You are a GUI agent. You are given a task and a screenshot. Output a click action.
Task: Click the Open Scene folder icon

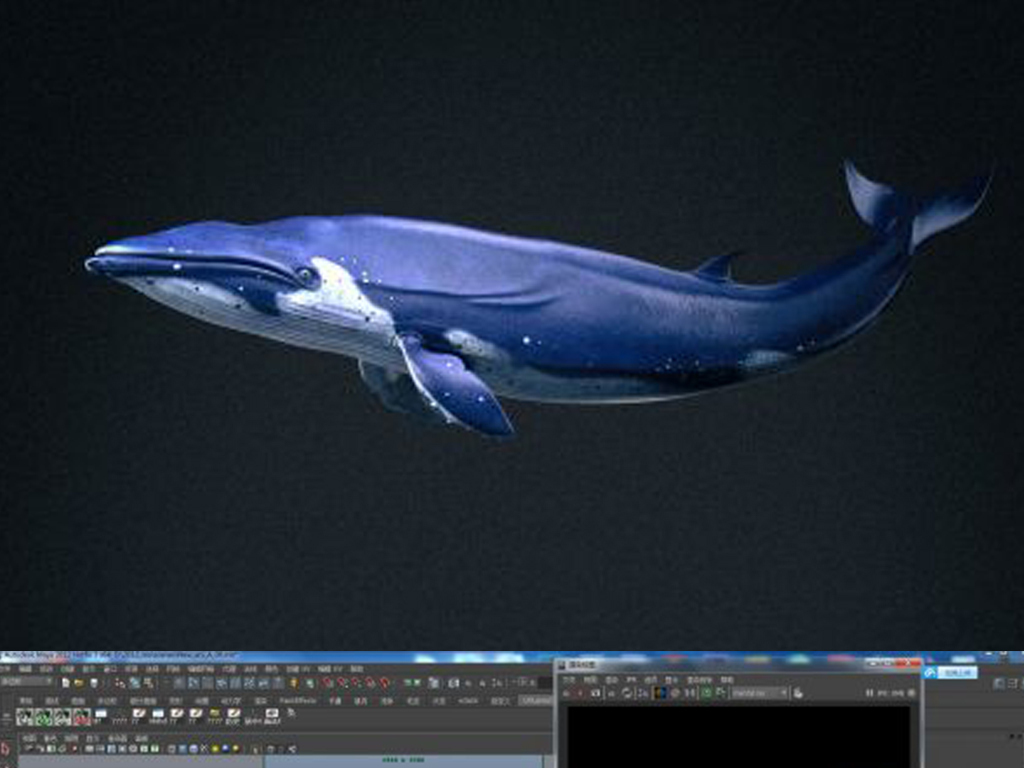78,682
